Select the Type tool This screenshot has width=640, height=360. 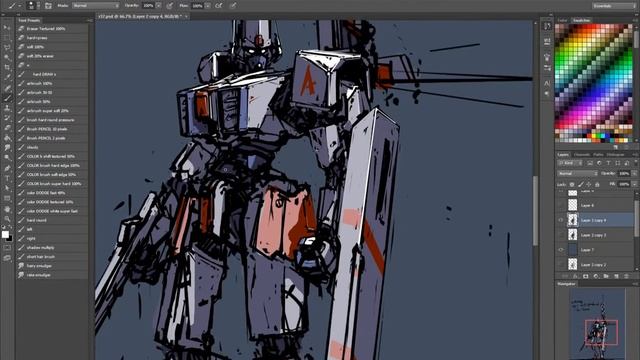click(x=7, y=178)
